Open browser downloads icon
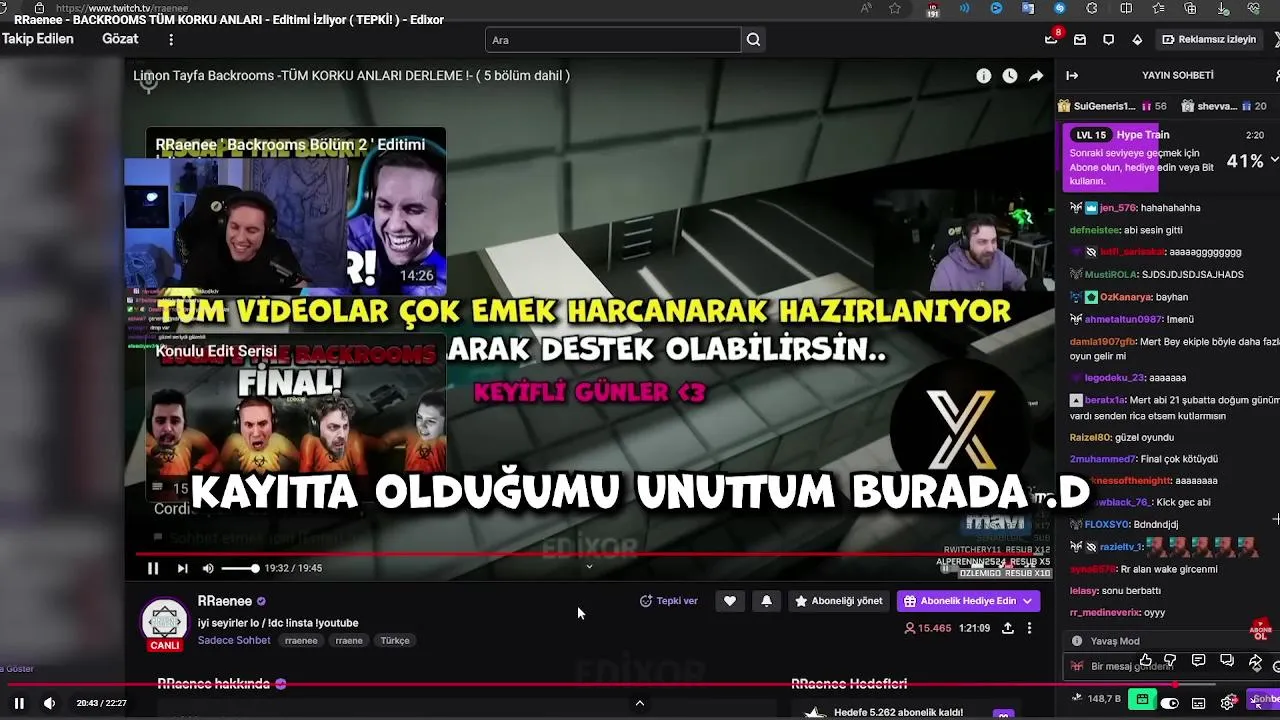The height and width of the screenshot is (720, 1280). point(1221,8)
